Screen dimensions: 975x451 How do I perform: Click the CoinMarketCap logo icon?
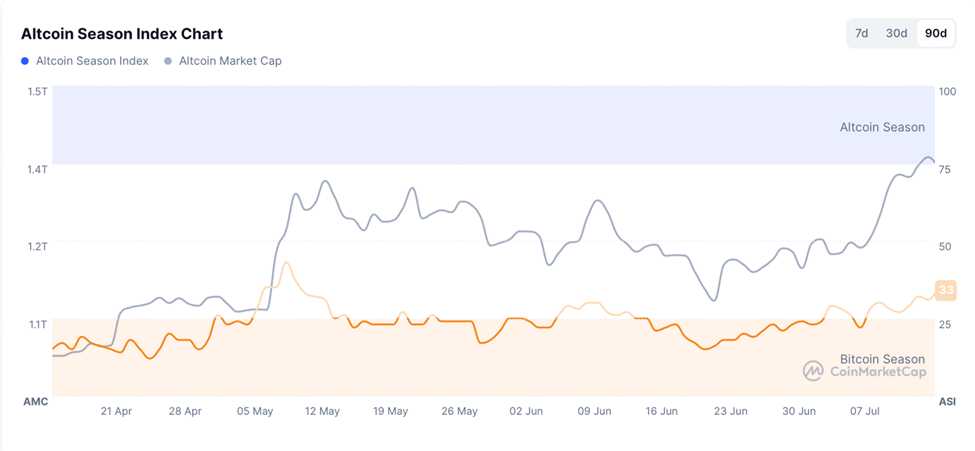point(814,371)
